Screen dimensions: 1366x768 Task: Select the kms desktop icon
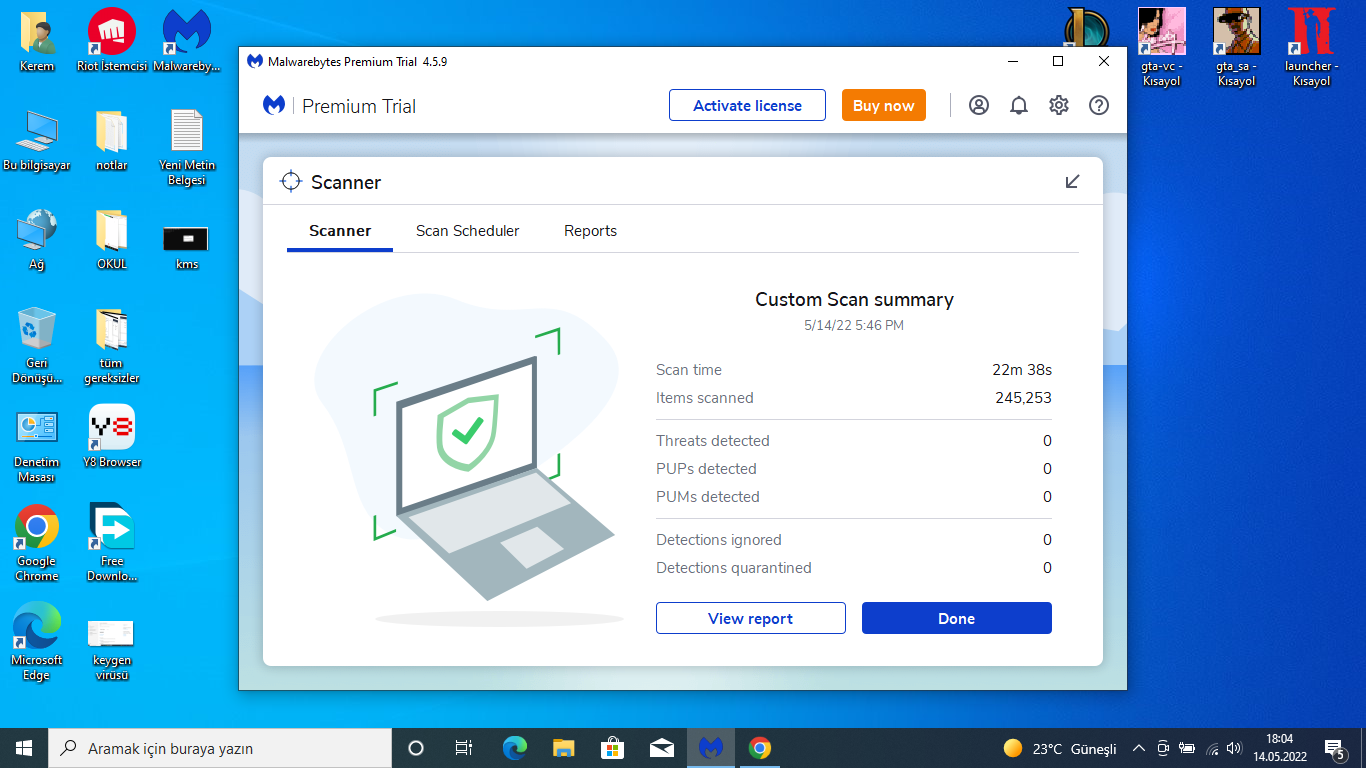click(x=187, y=246)
